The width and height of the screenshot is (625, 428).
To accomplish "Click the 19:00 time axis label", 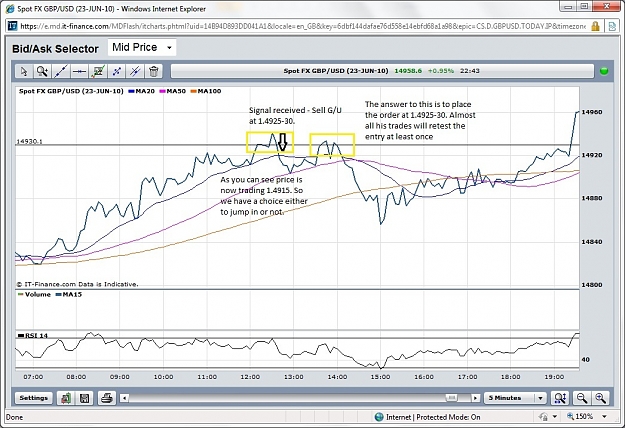I will pyautogui.click(x=554, y=377).
